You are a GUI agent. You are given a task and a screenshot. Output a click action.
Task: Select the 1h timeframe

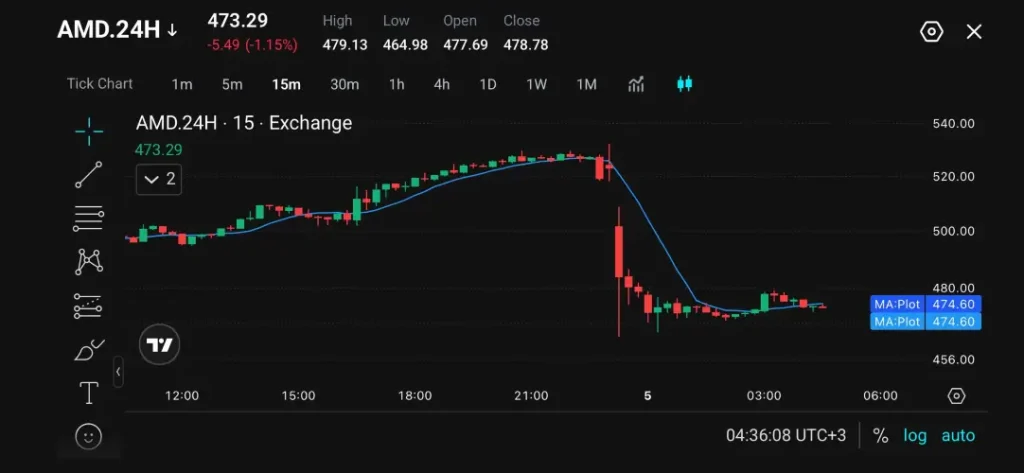click(x=396, y=84)
